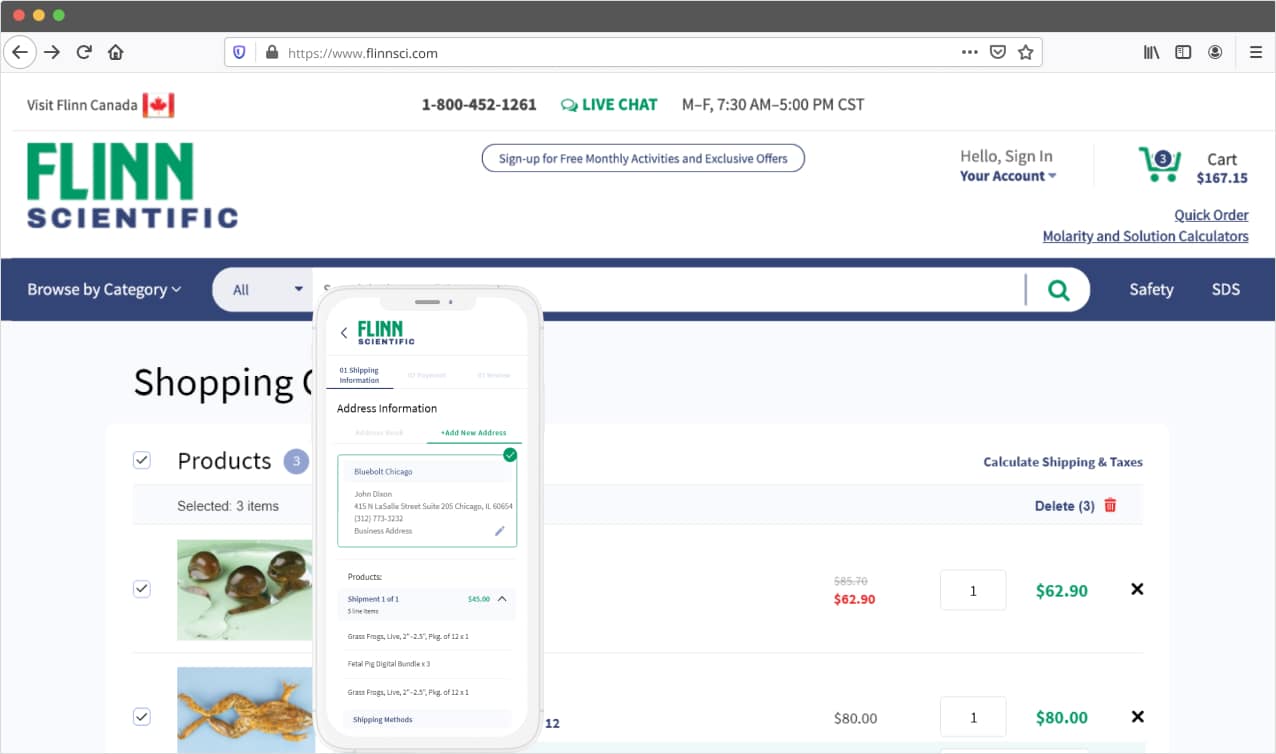Open Firefox account icon
The height and width of the screenshot is (754, 1276).
click(1215, 52)
